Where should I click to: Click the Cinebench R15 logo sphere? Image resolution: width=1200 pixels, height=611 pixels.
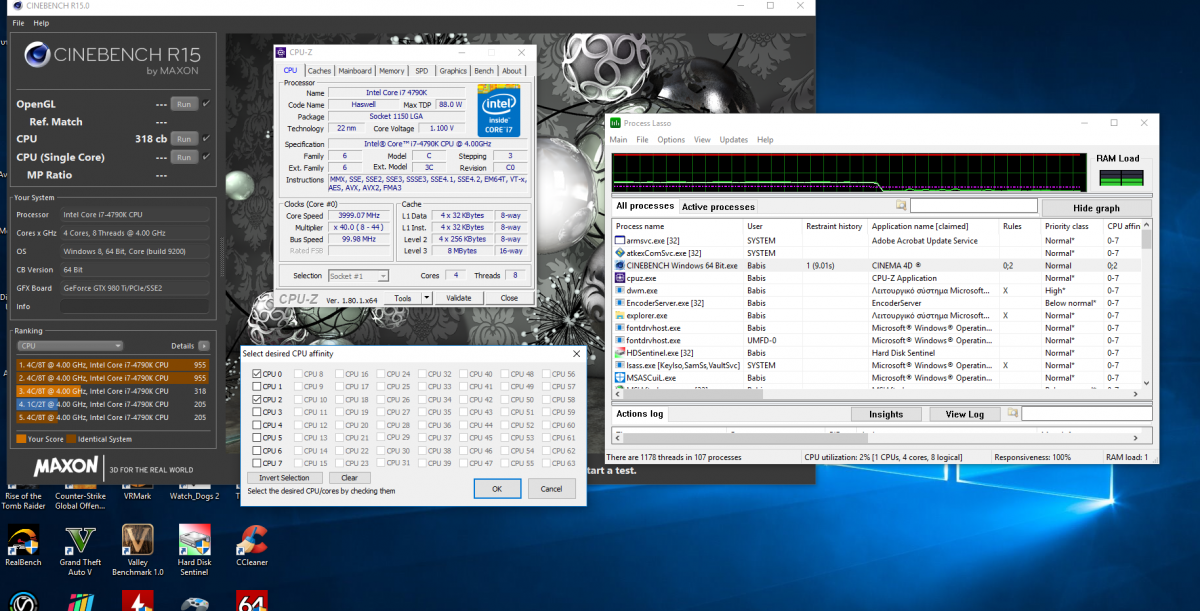click(x=38, y=55)
